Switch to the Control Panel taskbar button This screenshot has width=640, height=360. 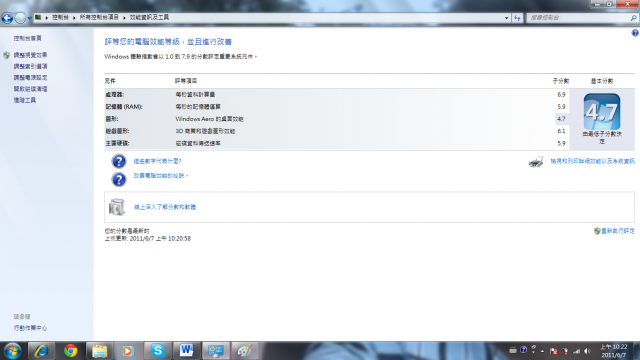pos(216,351)
